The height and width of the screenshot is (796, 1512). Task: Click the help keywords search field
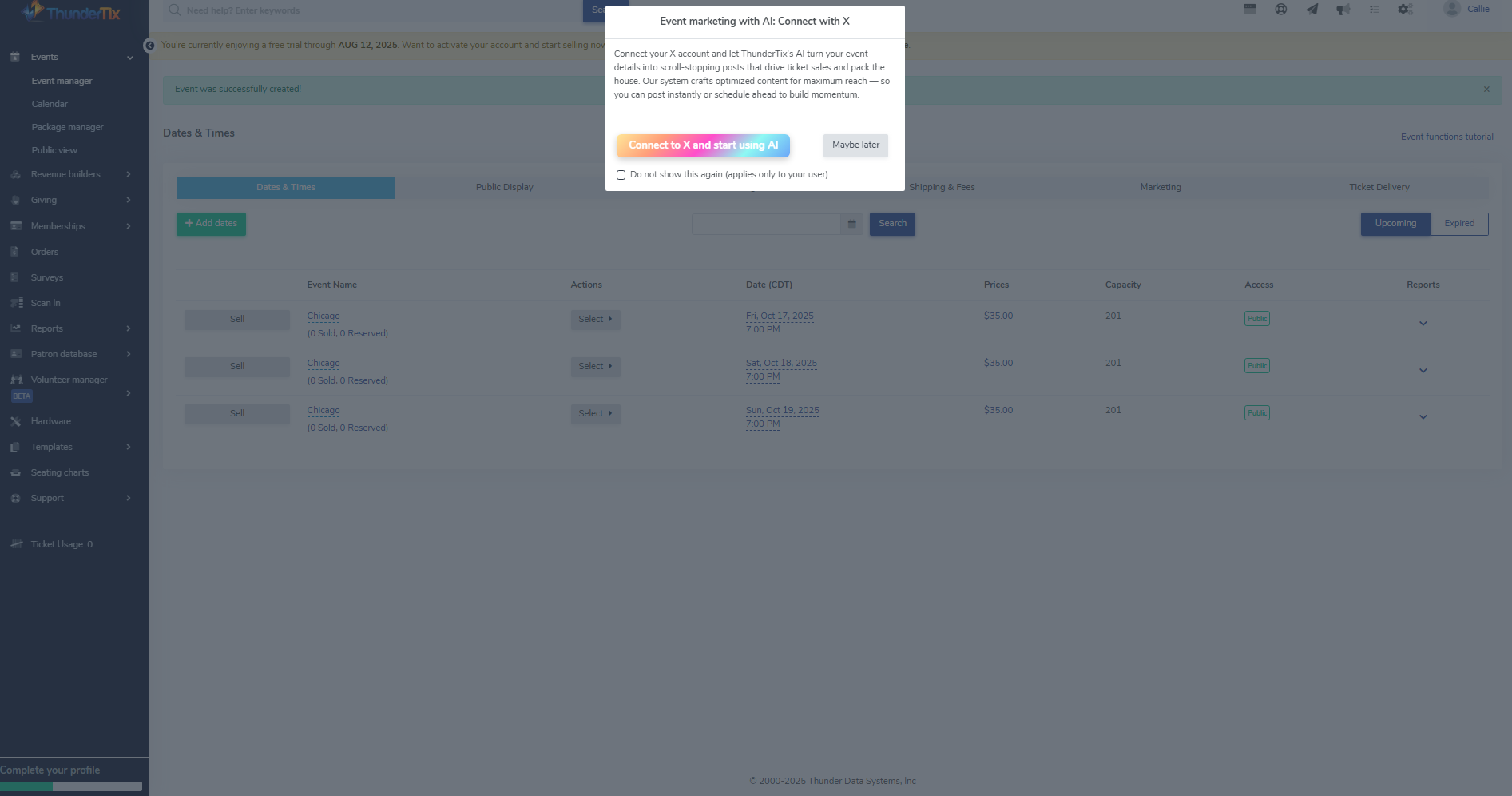(x=383, y=10)
